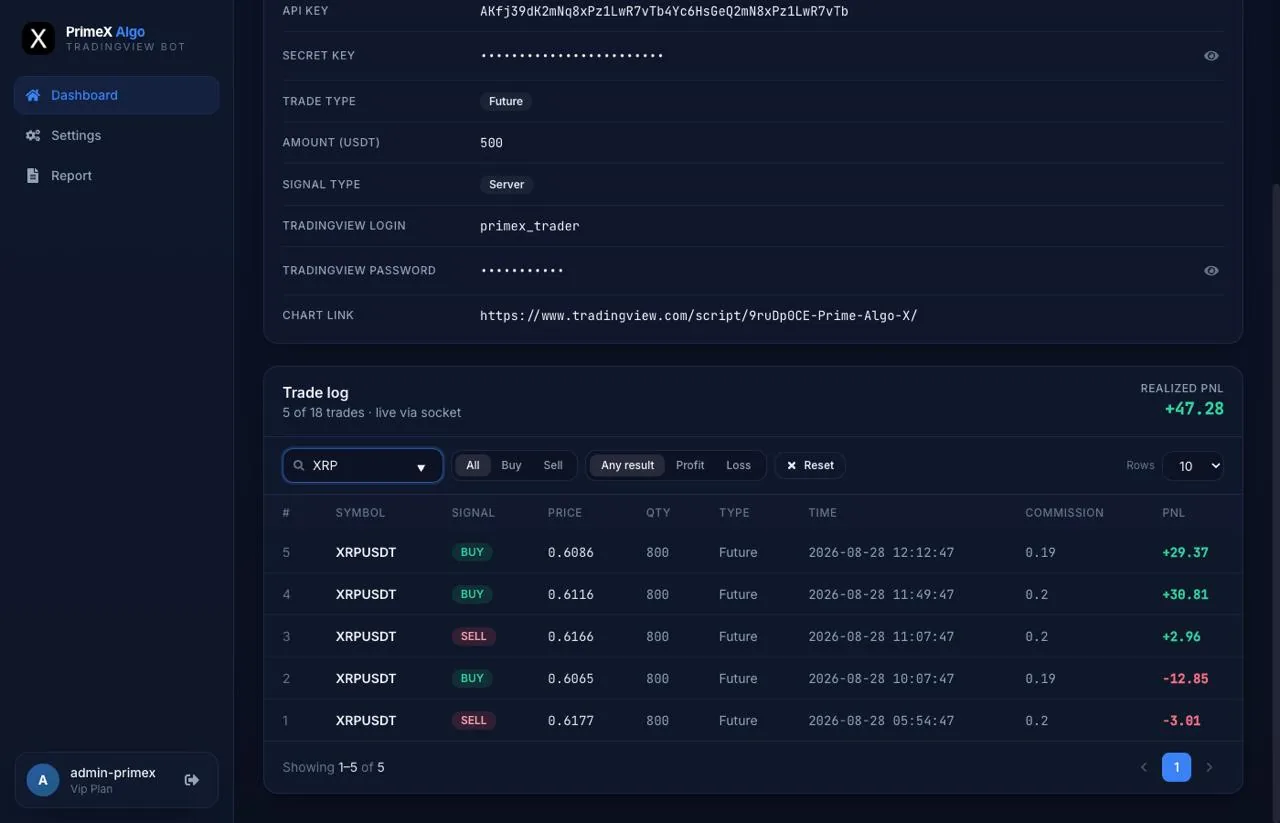Click the SELL badge in trade row 3

(474, 636)
